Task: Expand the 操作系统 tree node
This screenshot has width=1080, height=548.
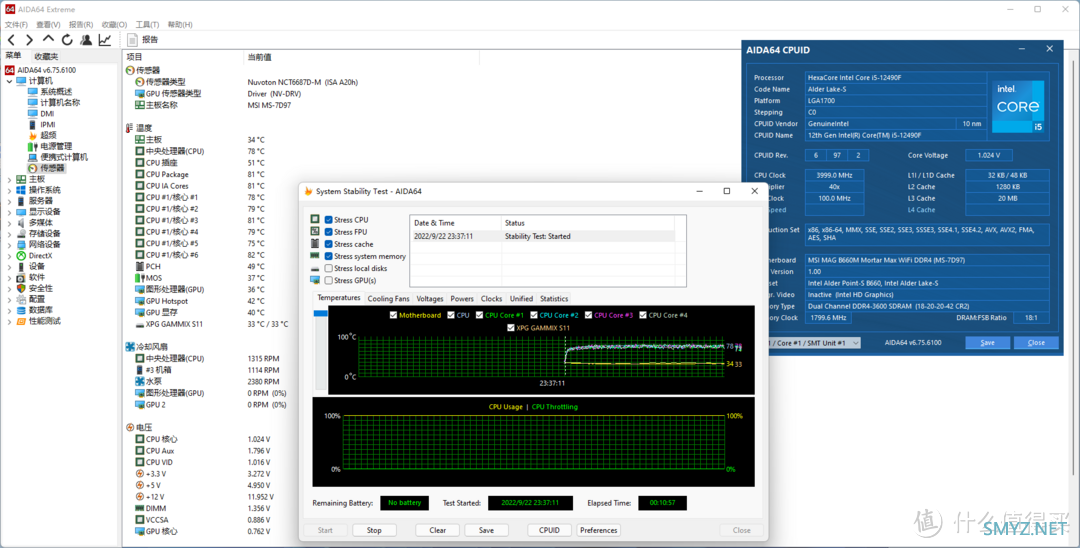Action: tap(9, 190)
